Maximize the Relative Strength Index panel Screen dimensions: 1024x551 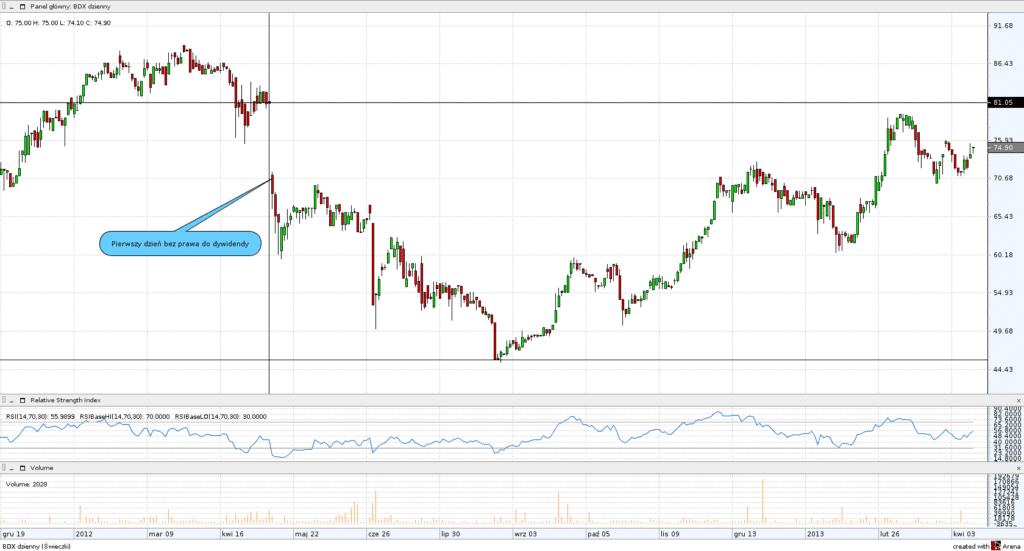click(x=22, y=399)
